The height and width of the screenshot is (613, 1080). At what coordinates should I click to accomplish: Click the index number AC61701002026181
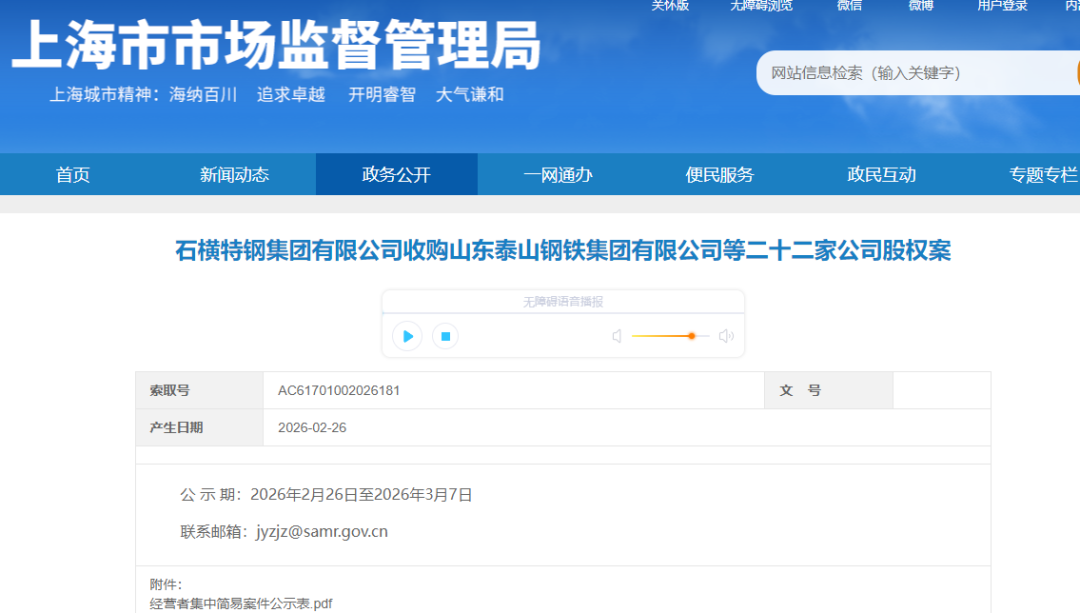point(339,391)
